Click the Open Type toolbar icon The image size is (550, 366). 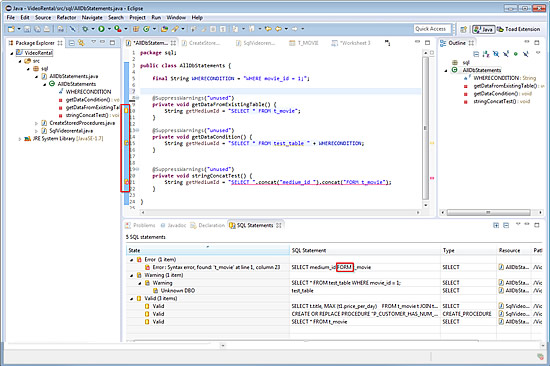pos(164,29)
